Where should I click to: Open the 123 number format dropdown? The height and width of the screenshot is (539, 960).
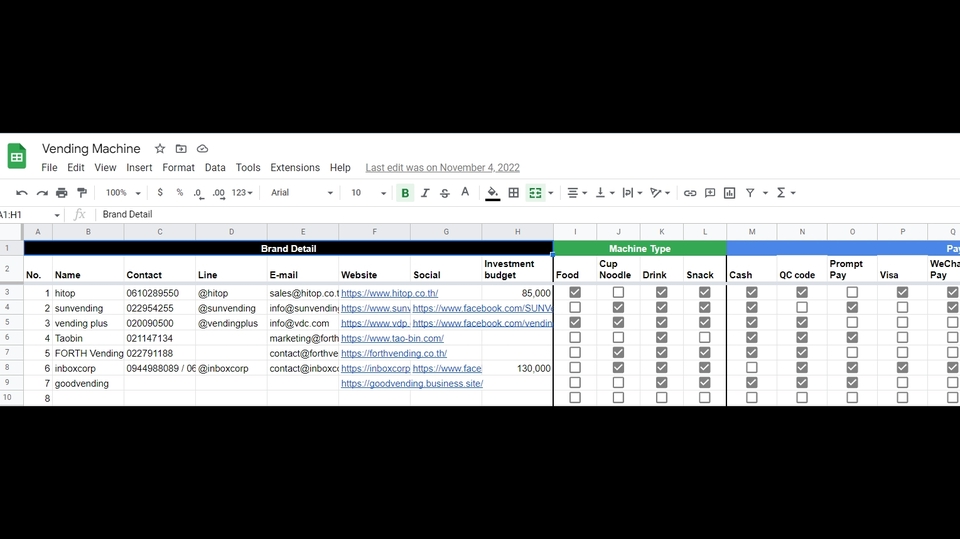point(242,193)
